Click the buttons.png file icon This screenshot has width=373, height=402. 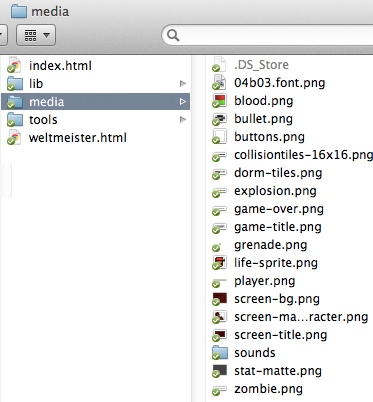[219, 136]
